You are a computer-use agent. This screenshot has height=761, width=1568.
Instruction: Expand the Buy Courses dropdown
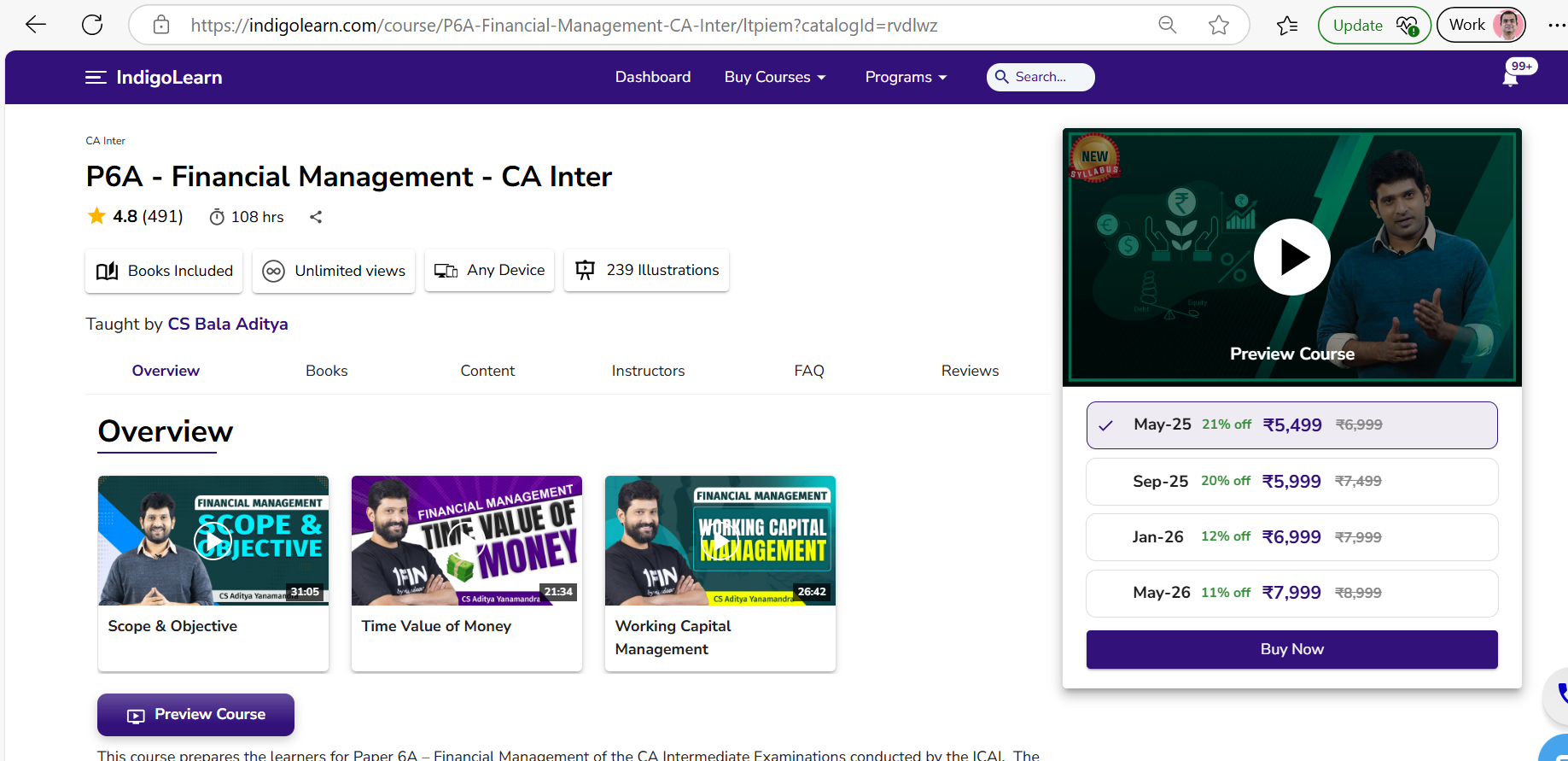tap(774, 77)
